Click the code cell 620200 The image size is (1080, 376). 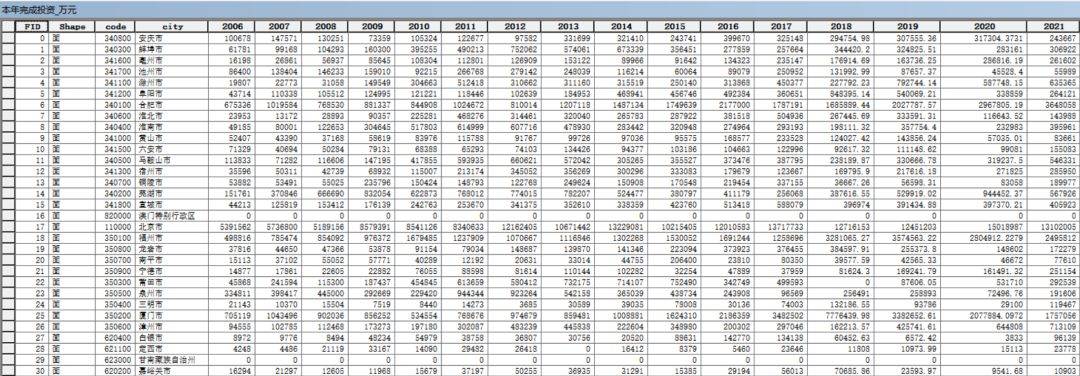click(x=115, y=370)
